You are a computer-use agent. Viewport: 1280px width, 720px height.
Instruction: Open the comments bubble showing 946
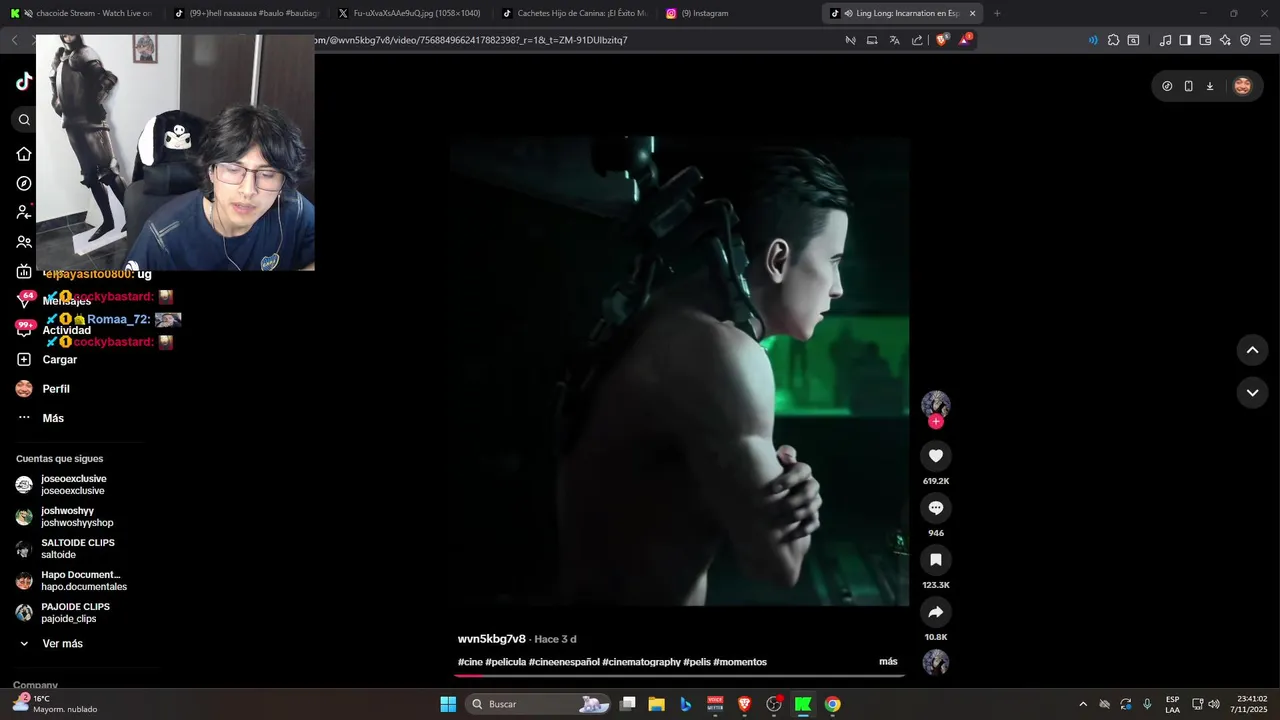(x=936, y=508)
